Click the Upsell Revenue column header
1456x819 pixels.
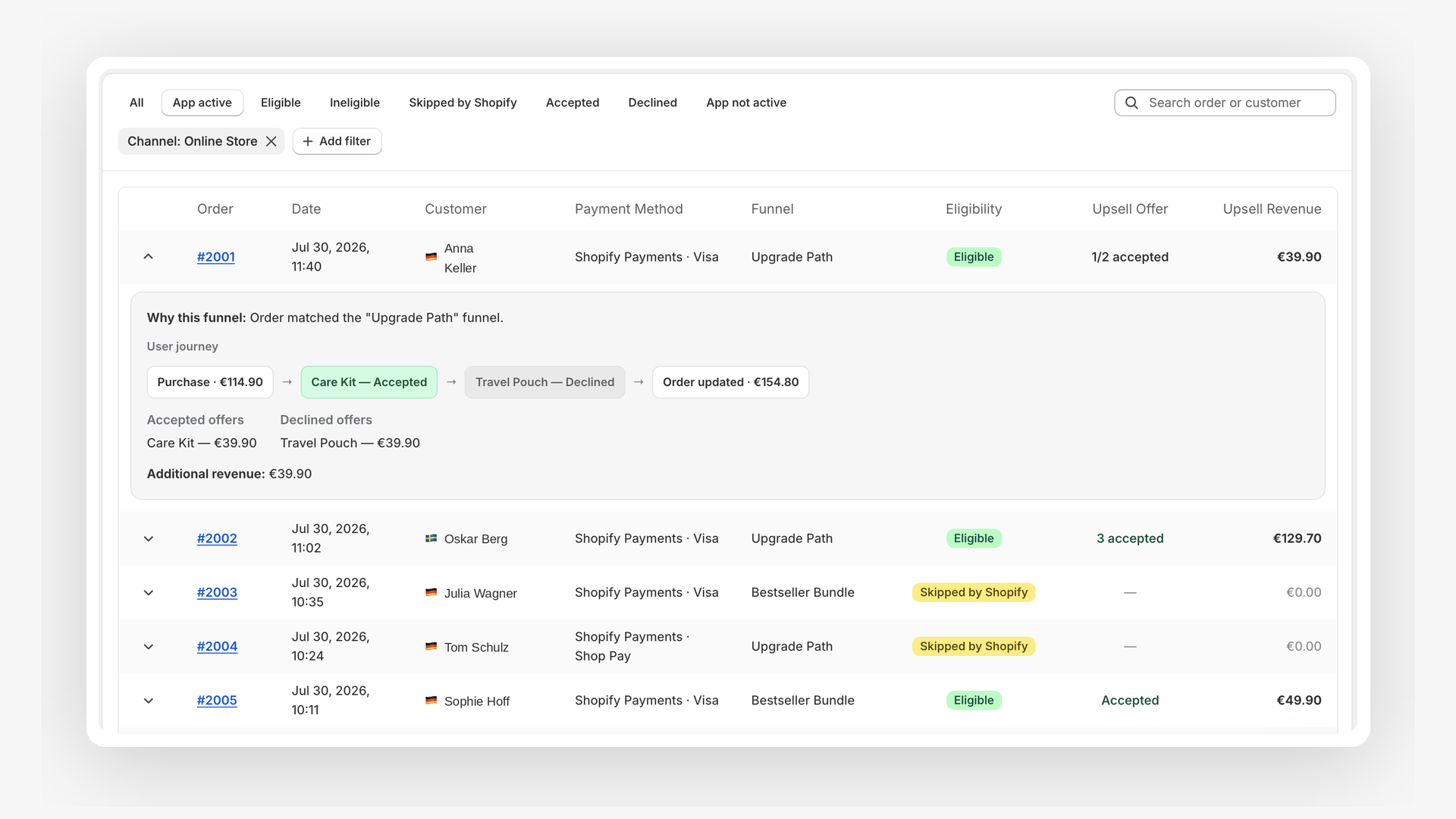[1272, 209]
